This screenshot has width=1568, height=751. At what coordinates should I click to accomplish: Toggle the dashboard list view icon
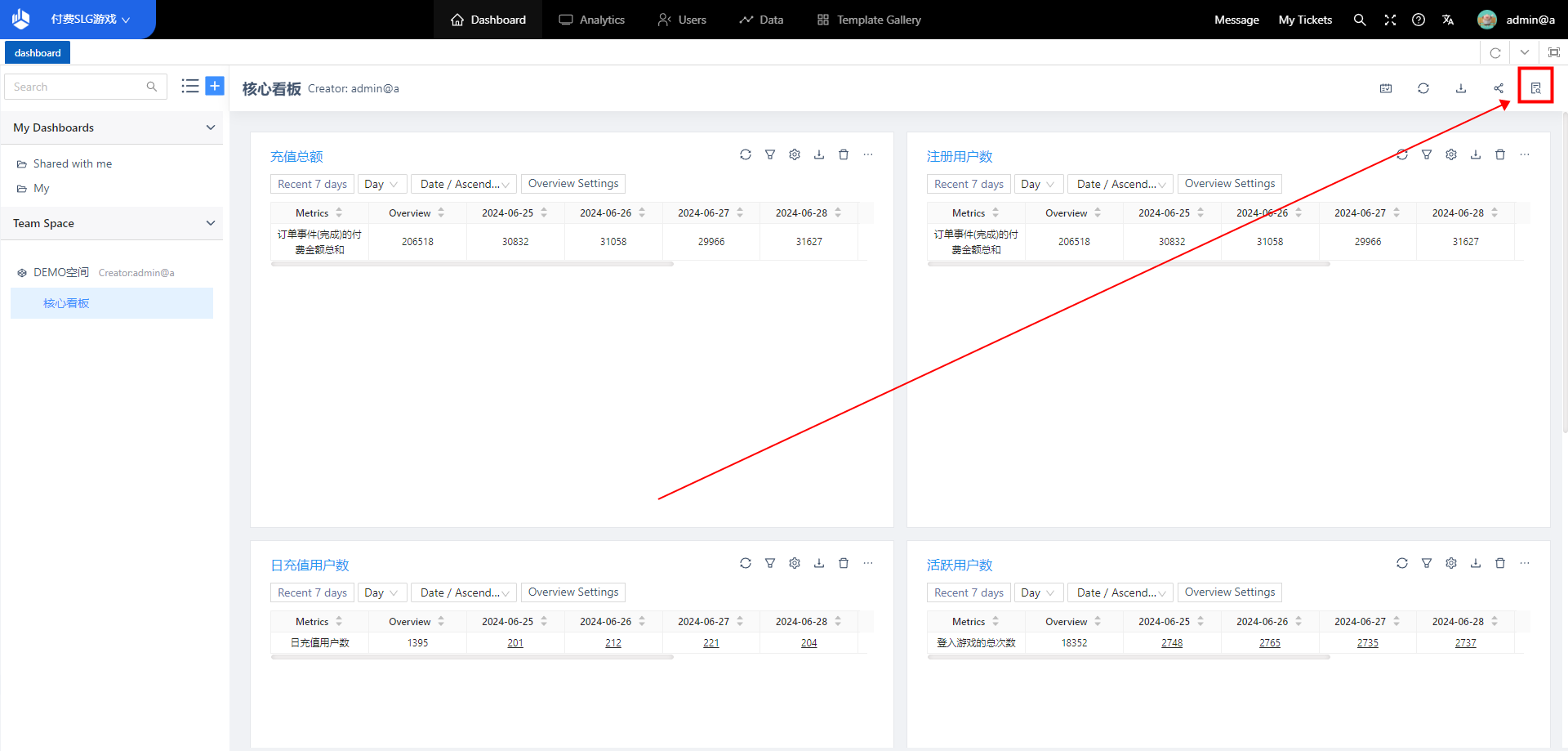click(x=189, y=86)
